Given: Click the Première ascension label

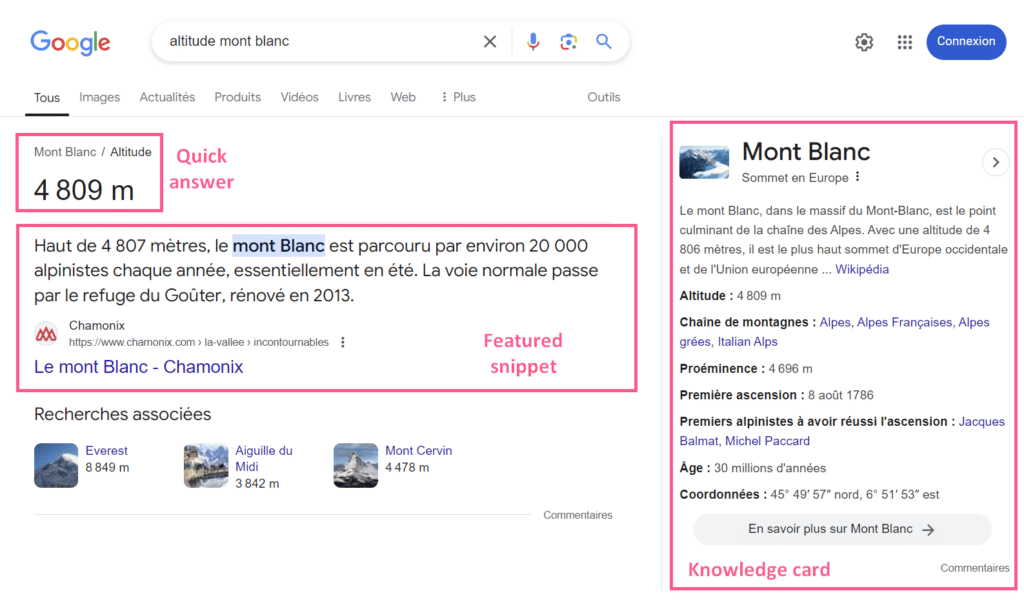Looking at the screenshot, I should pyautogui.click(x=742, y=395).
